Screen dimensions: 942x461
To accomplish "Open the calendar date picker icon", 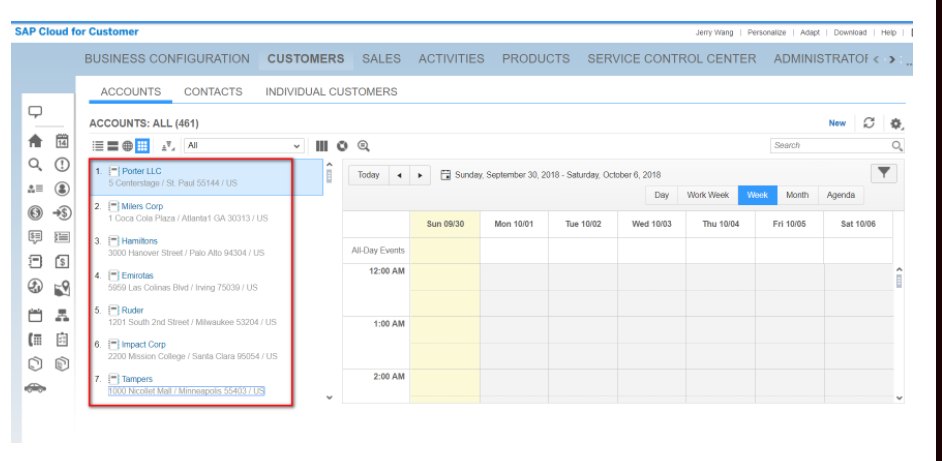I will pyautogui.click(x=446, y=175).
